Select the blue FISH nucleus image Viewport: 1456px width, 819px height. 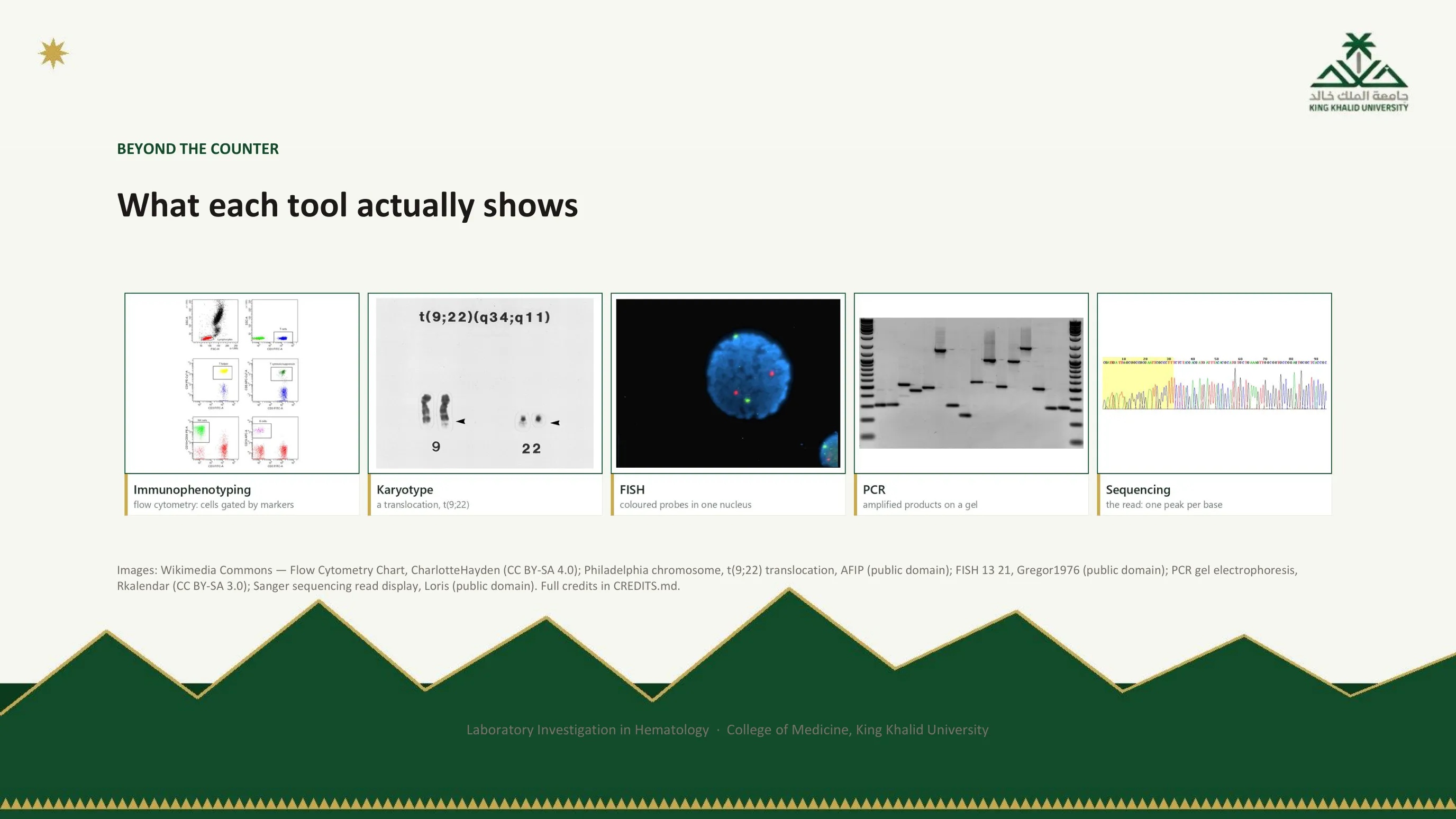pos(728,383)
